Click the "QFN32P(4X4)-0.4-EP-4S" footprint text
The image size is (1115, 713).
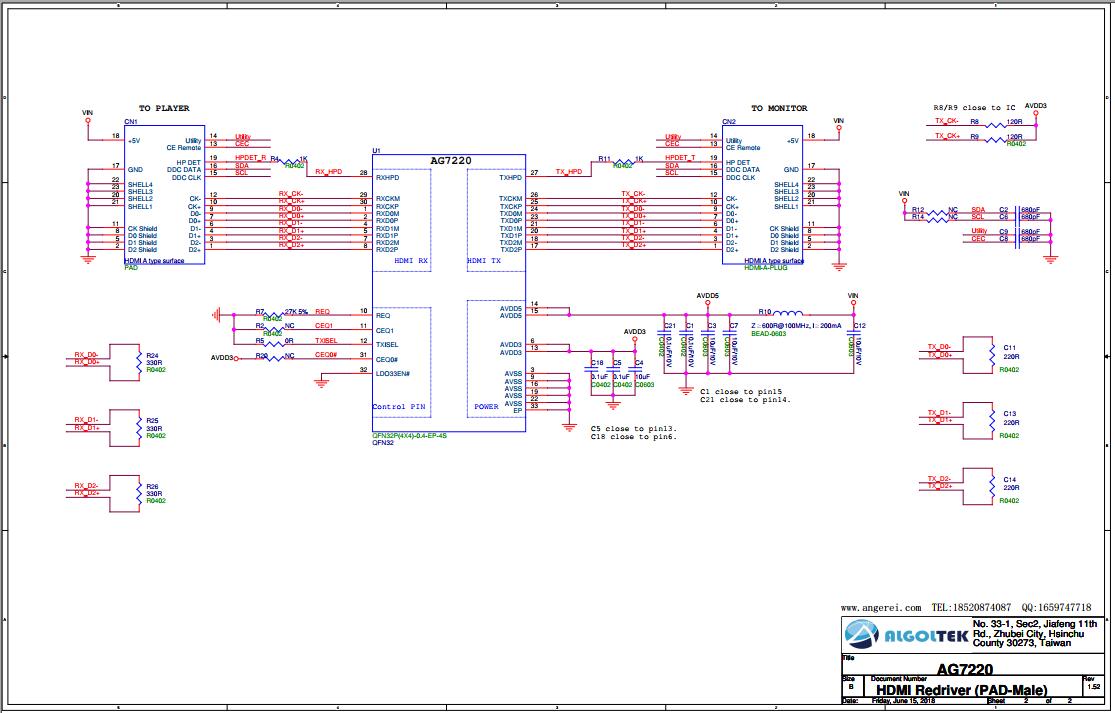410,435
